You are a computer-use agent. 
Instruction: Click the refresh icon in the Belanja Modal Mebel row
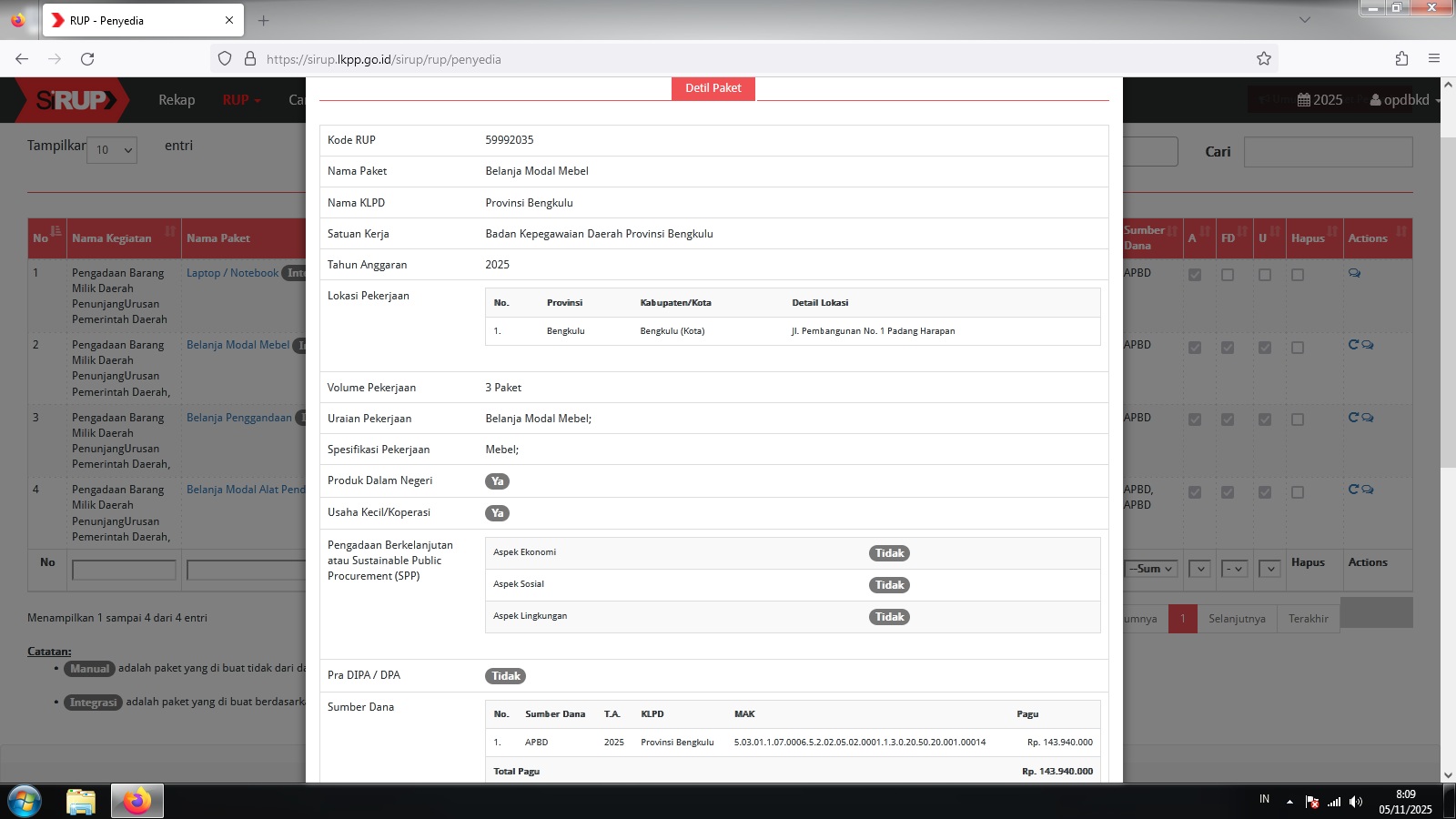coord(1353,345)
